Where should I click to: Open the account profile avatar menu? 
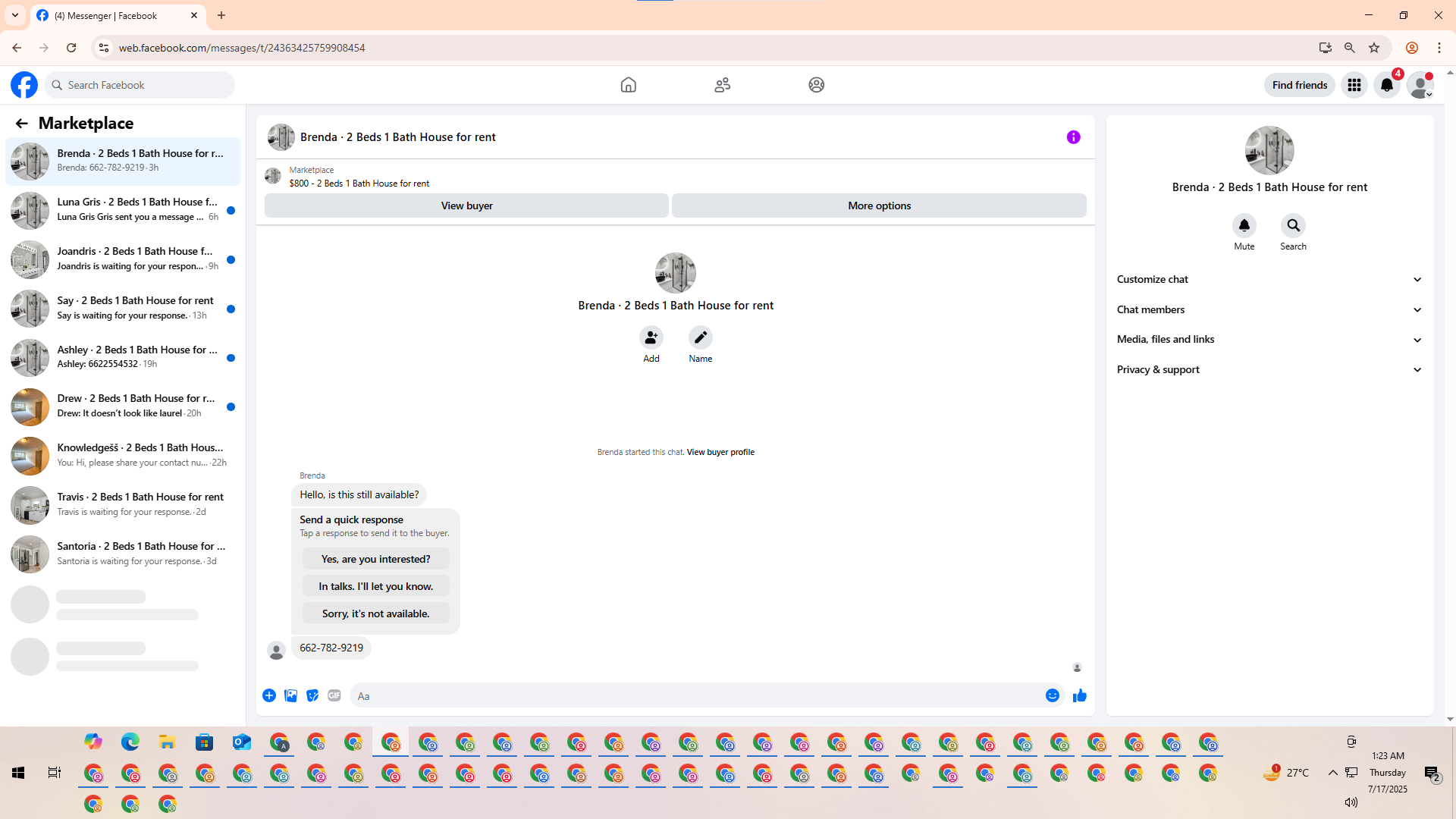pos(1420,85)
